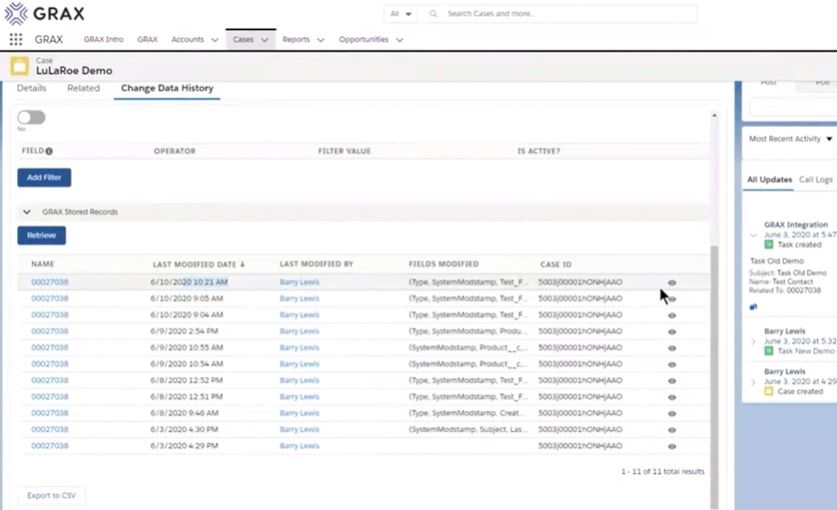Open the Cases tab dropdown arrow
Screen dimensions: 837x510
click(265, 40)
